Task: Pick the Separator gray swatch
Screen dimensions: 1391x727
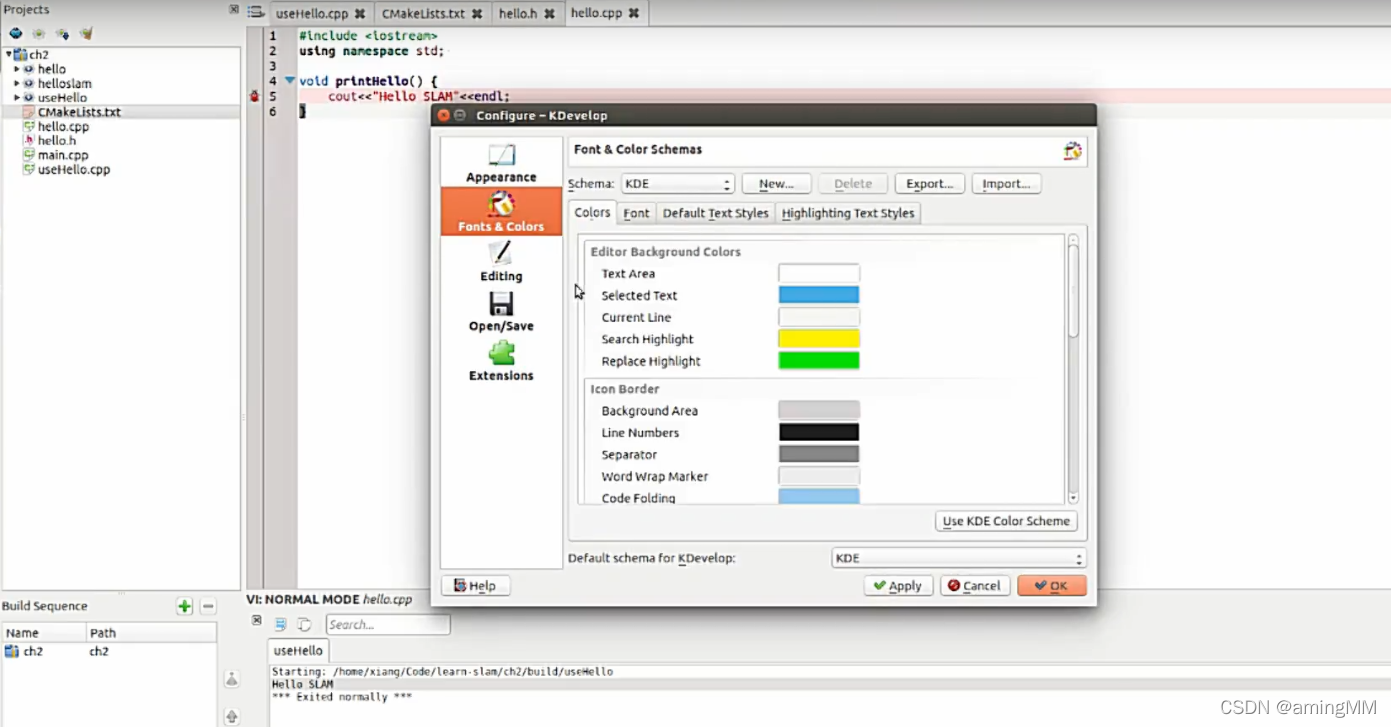Action: coord(819,454)
